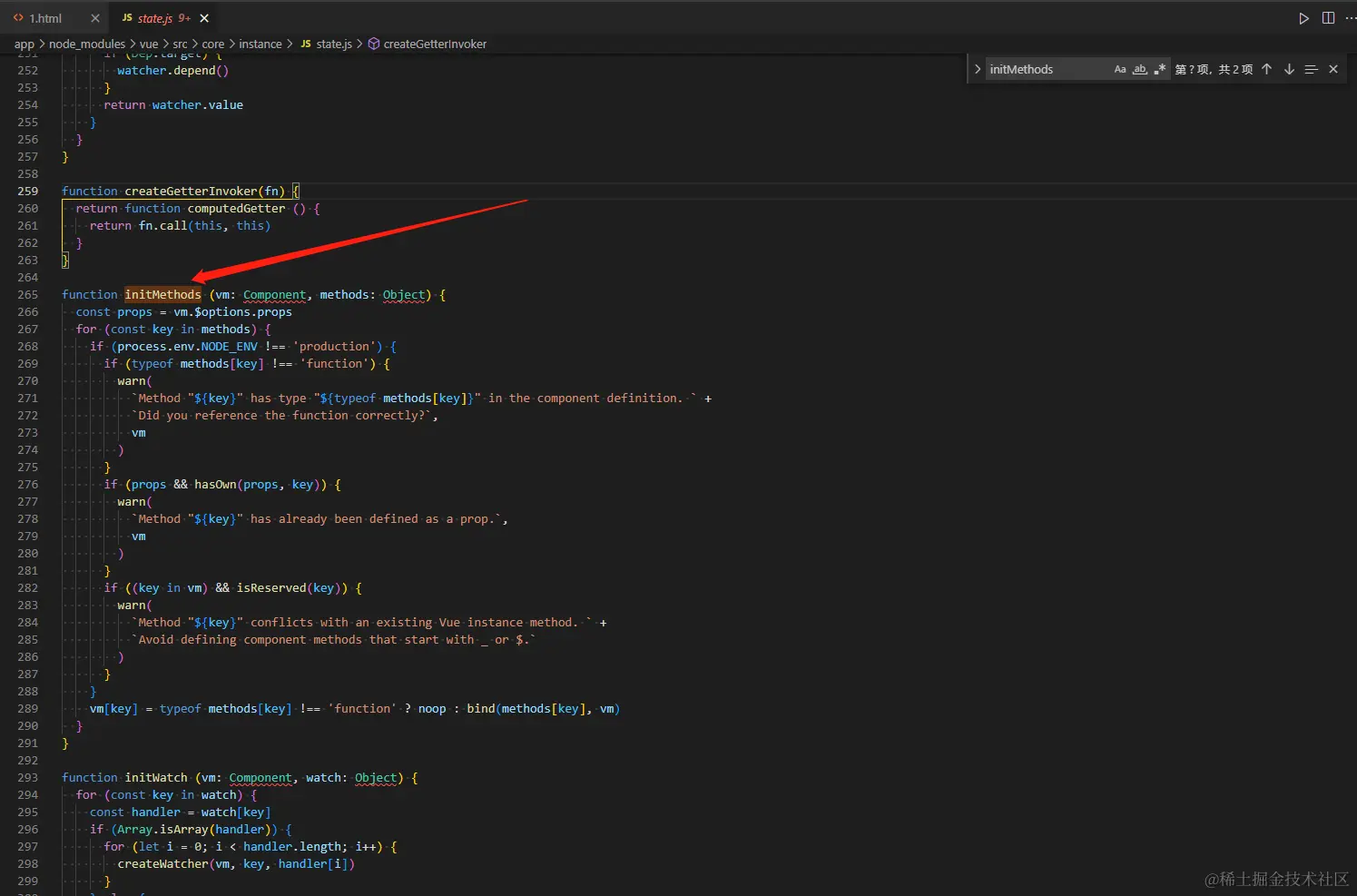1357x896 pixels.
Task: Open the createGetterInvoker symbol breadcrumb
Action: click(435, 44)
